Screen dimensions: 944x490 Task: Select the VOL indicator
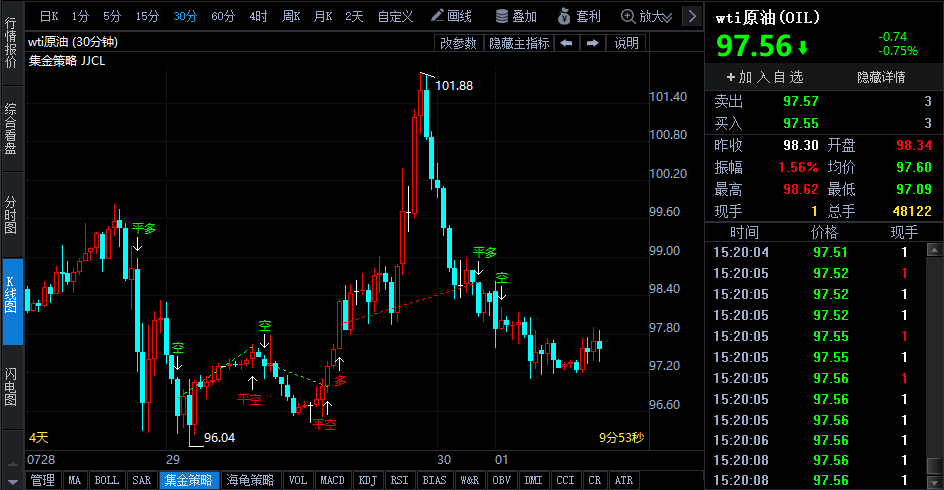pyautogui.click(x=297, y=480)
